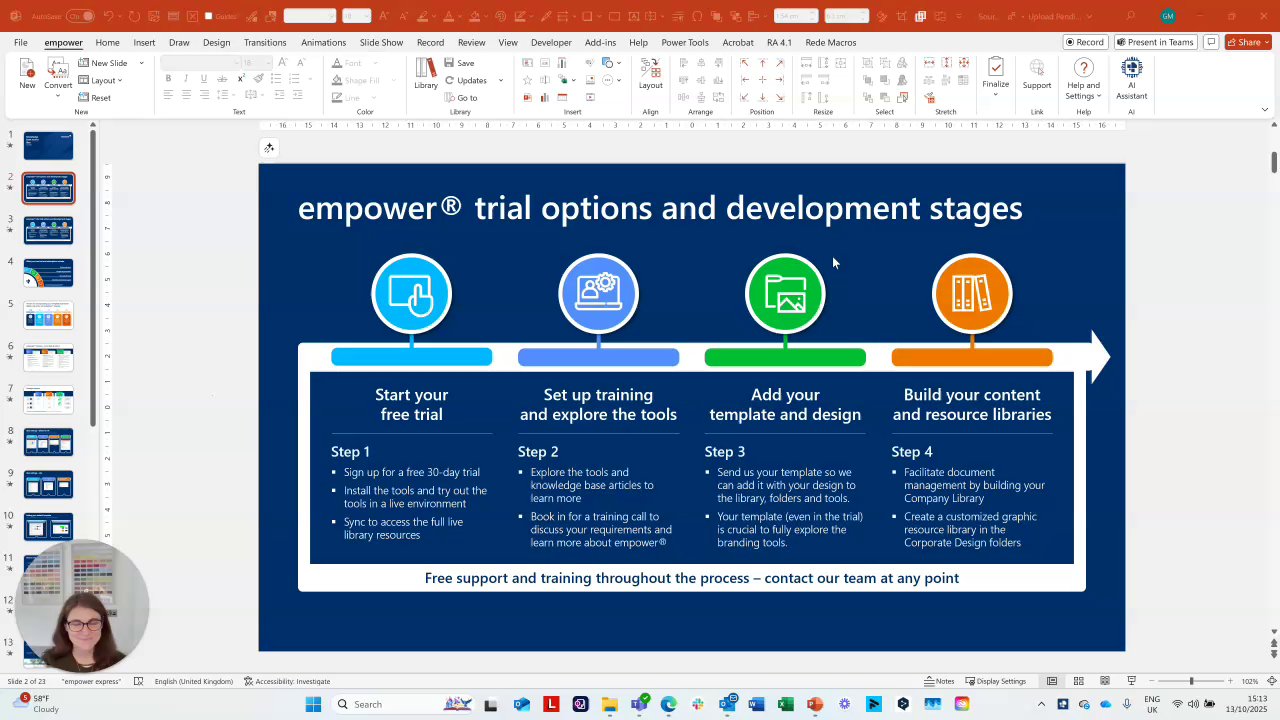Toggle the AutoSave switch
Screen dimensions: 1280x720
tap(81, 16)
